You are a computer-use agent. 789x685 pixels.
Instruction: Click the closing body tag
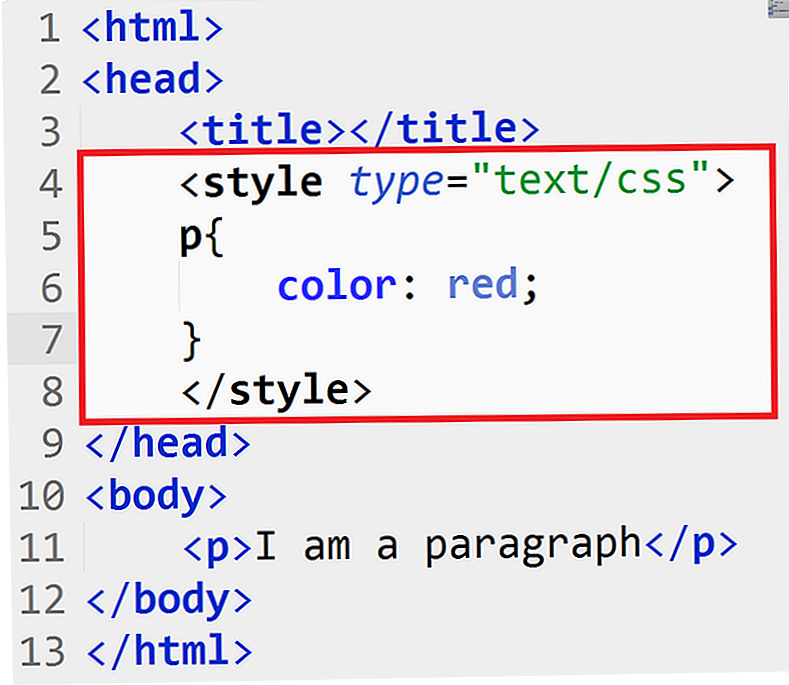tap(169, 599)
